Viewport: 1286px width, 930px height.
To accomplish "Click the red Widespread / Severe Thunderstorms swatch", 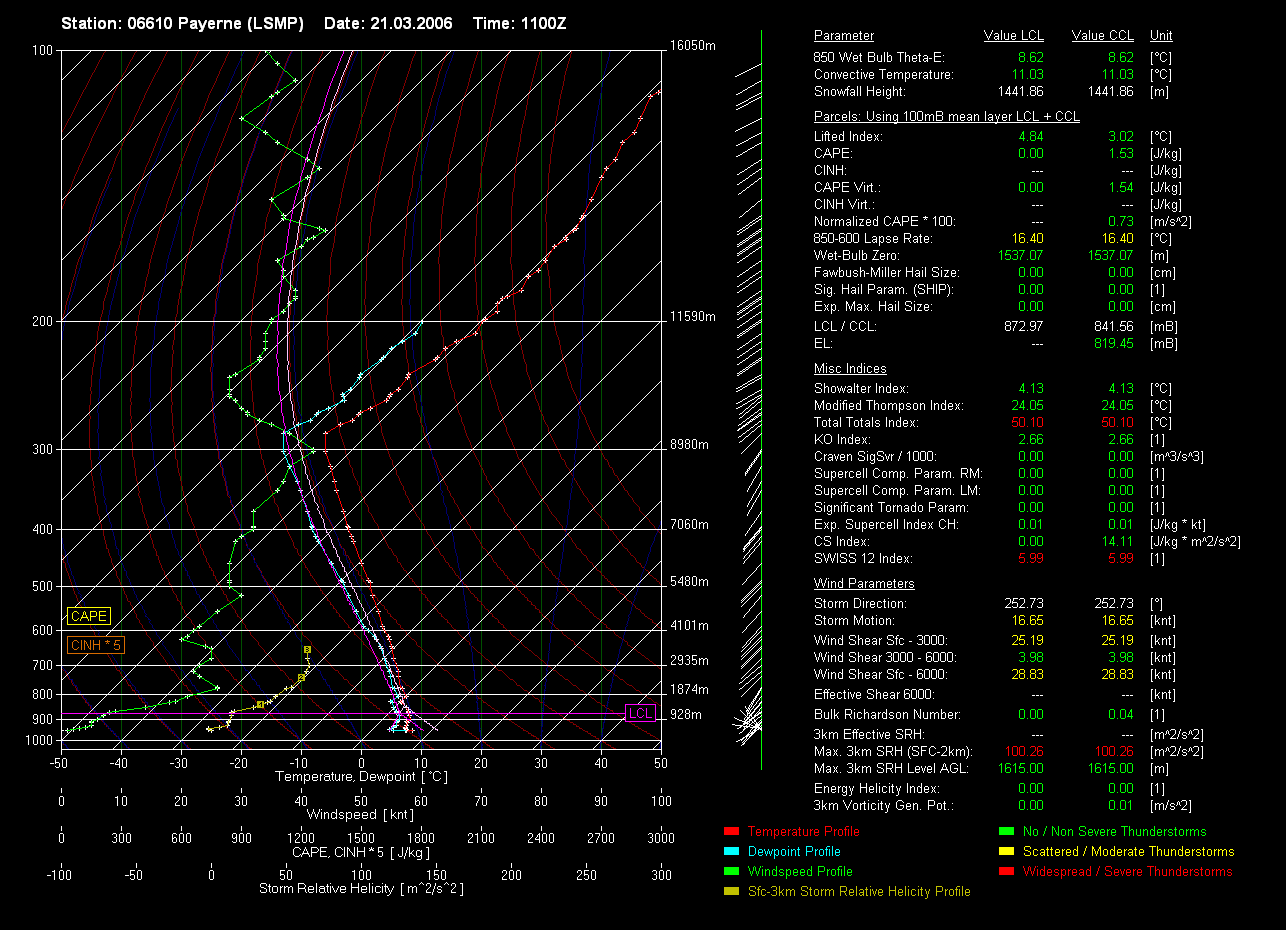I will pos(1006,871).
